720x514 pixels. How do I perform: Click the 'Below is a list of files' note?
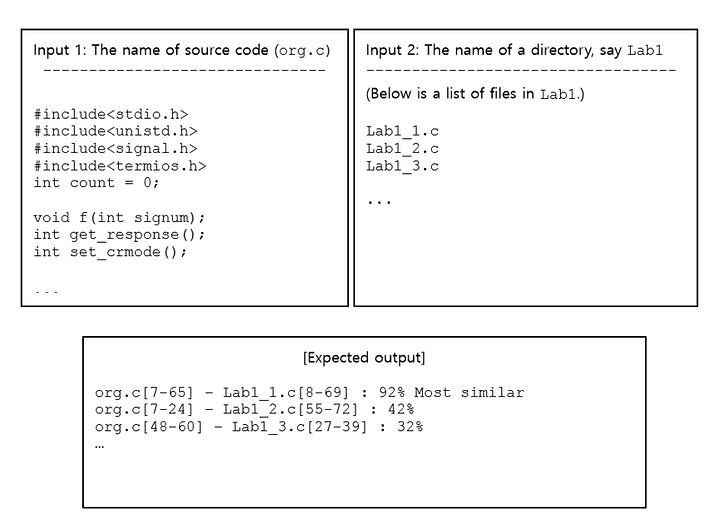point(475,94)
